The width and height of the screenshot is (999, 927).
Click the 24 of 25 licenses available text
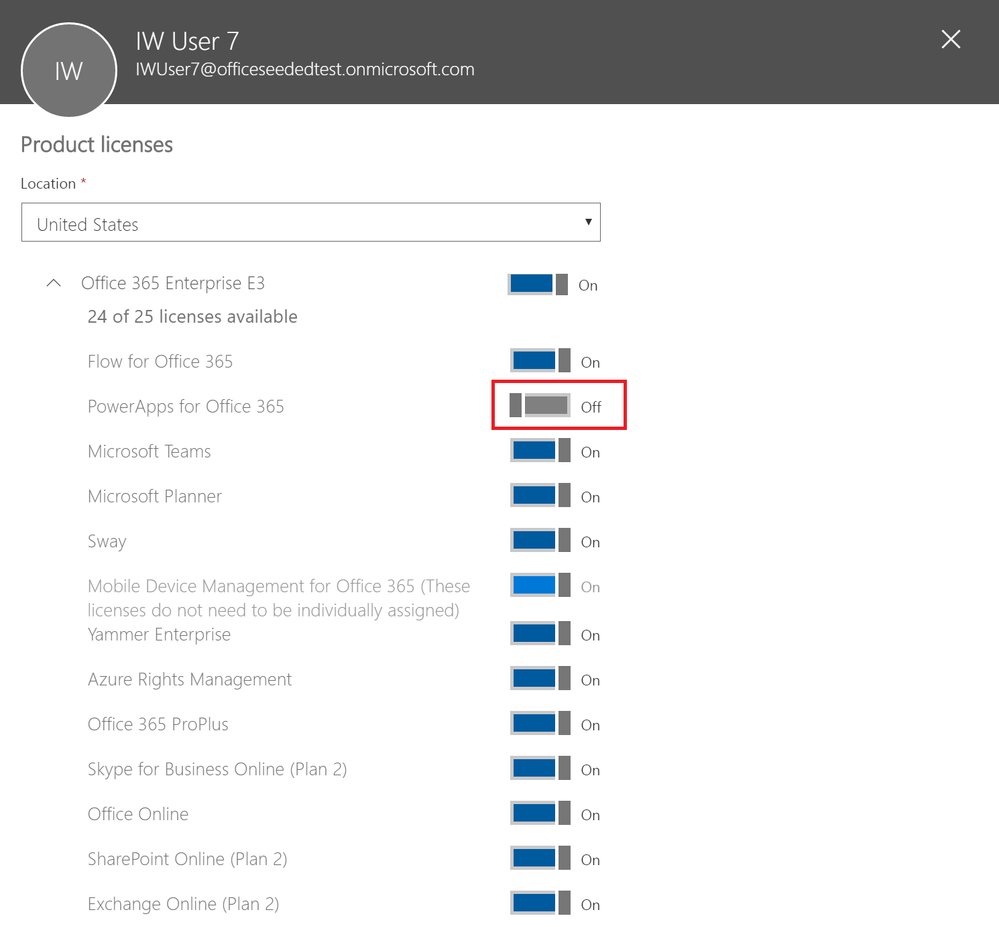coord(192,317)
